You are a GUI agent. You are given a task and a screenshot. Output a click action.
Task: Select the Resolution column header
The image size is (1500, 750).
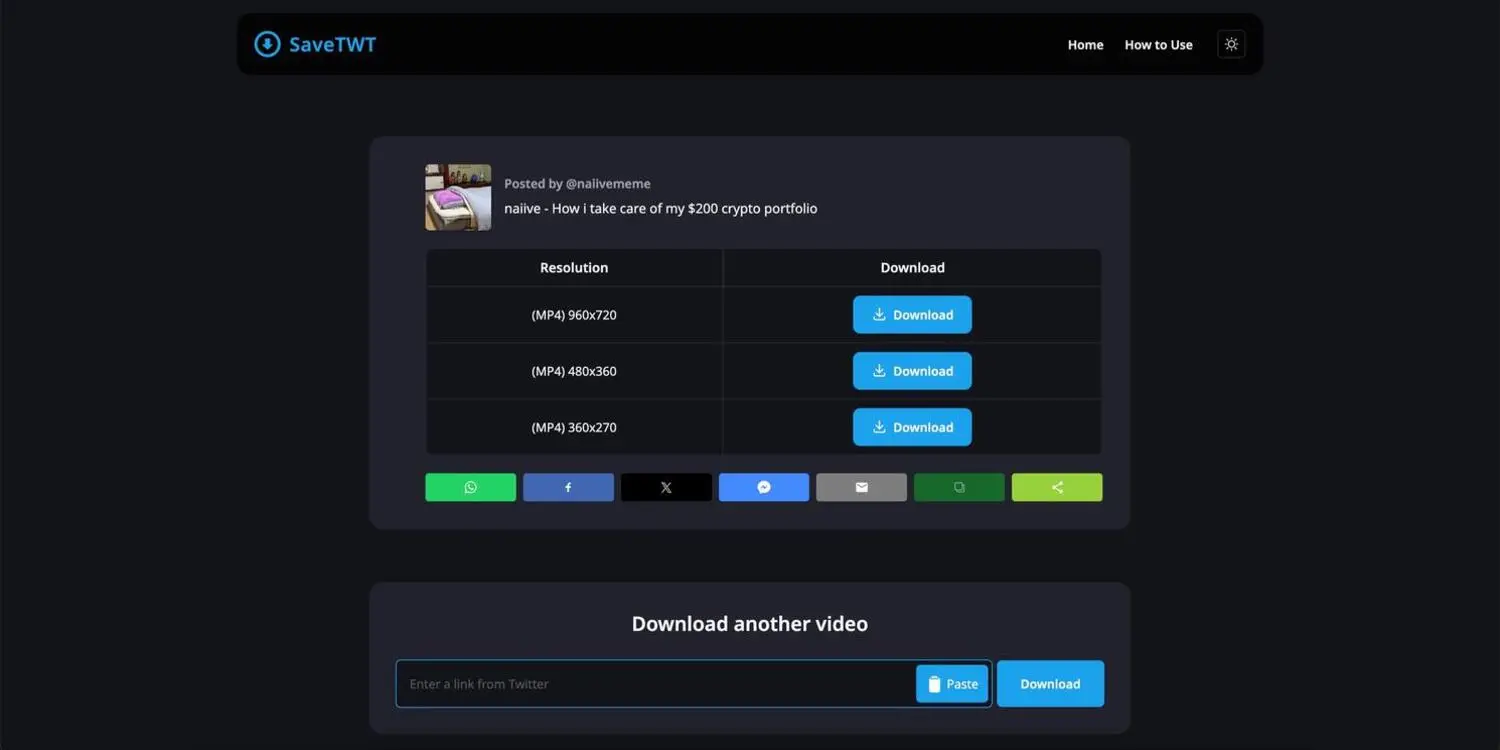click(574, 267)
